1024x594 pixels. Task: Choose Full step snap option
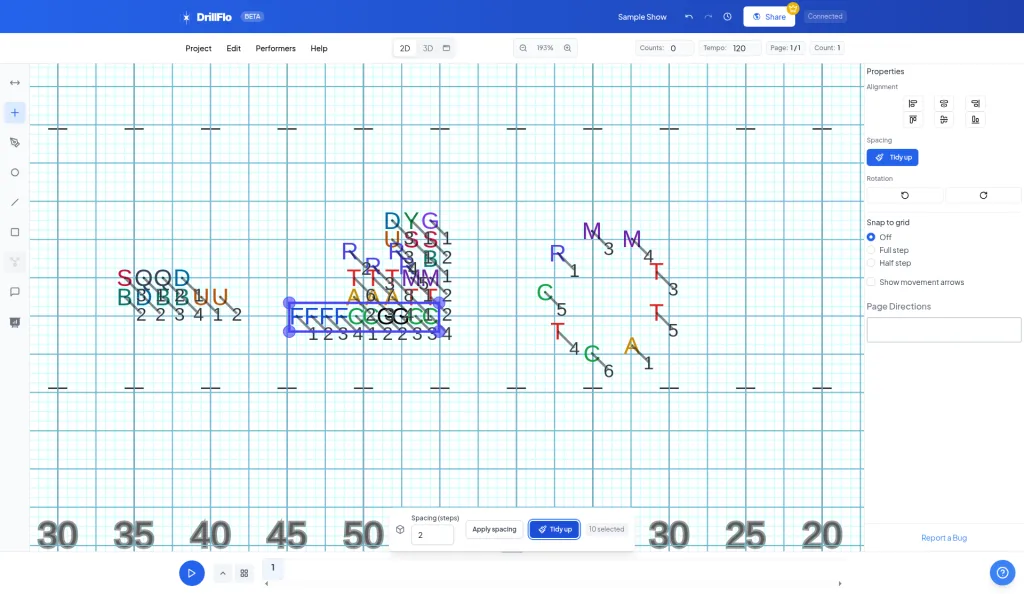coord(871,250)
